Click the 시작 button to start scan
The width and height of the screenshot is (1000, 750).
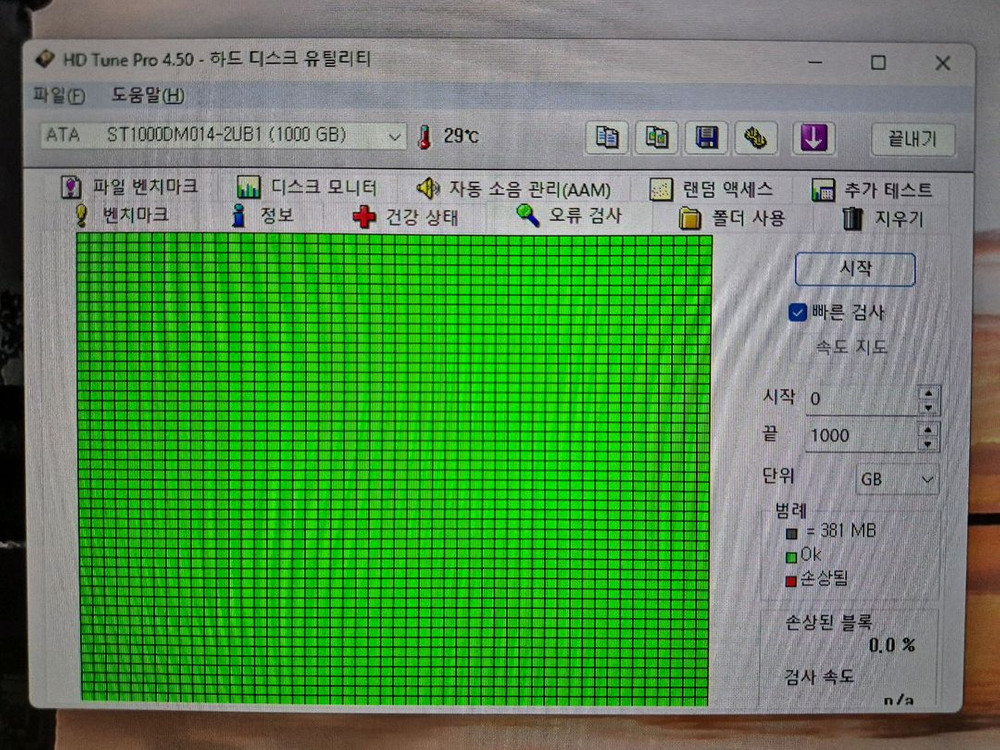click(855, 269)
